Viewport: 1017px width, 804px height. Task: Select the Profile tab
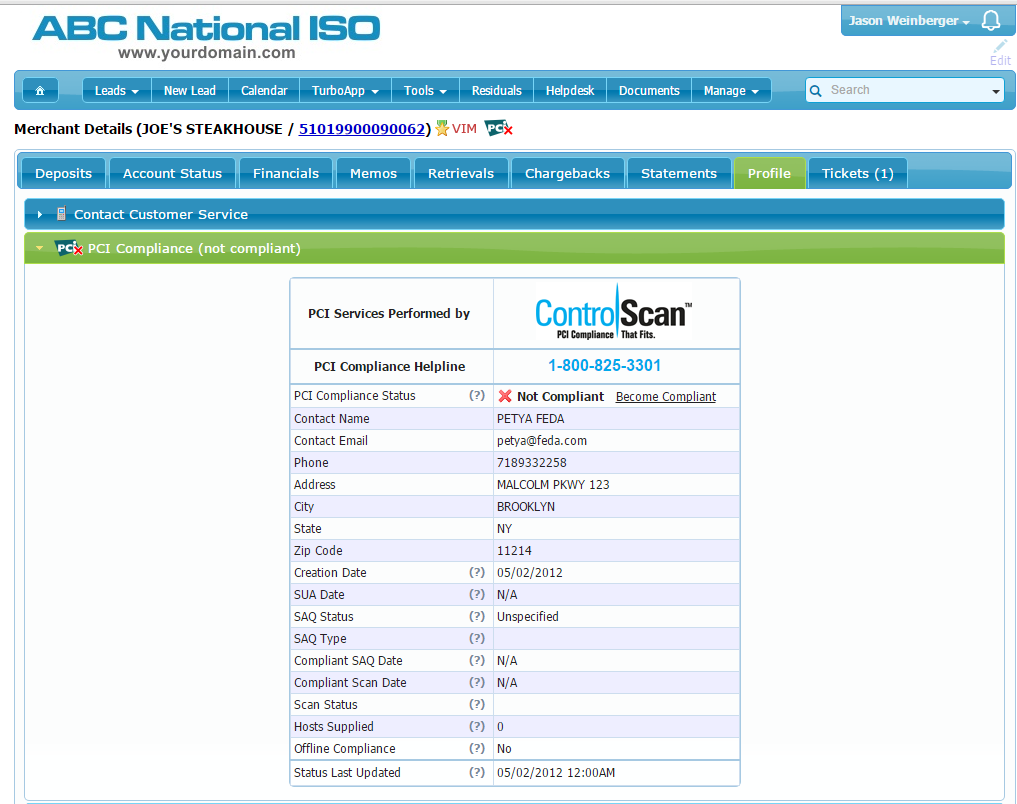point(769,173)
